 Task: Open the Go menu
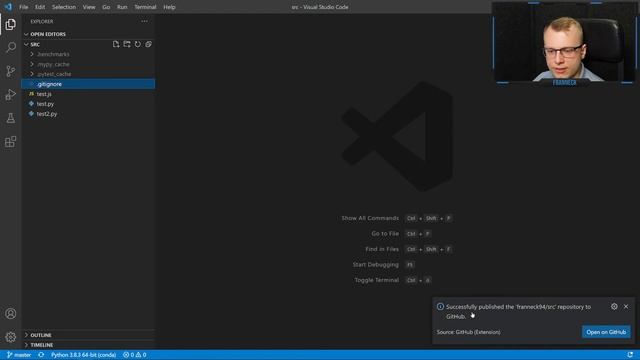pos(106,7)
